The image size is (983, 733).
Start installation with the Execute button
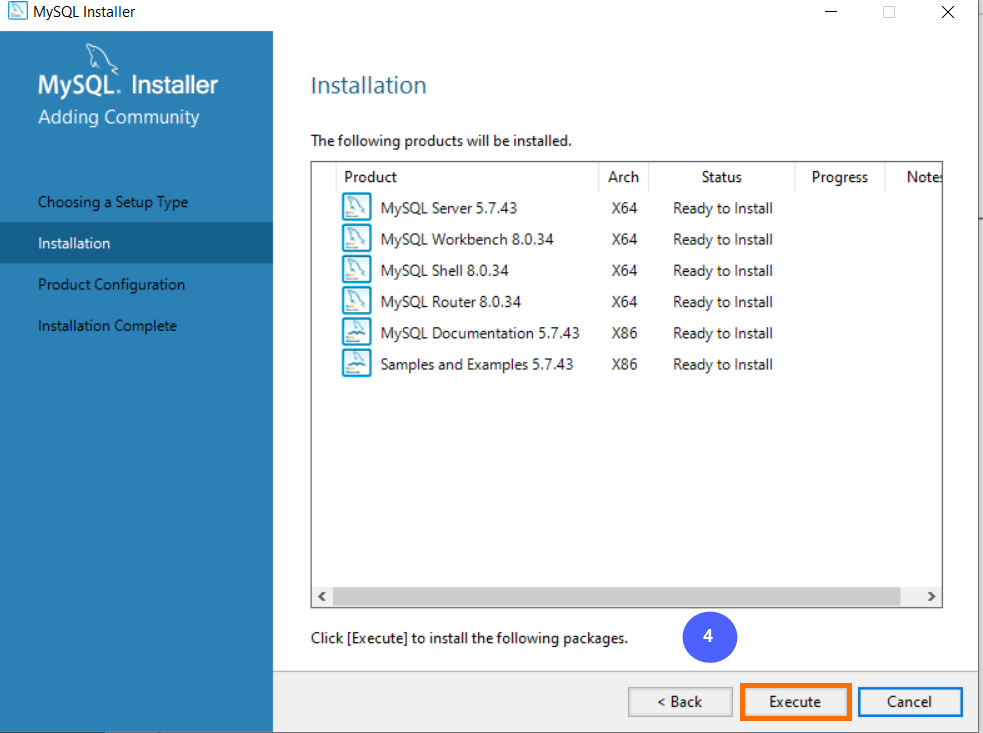click(795, 702)
